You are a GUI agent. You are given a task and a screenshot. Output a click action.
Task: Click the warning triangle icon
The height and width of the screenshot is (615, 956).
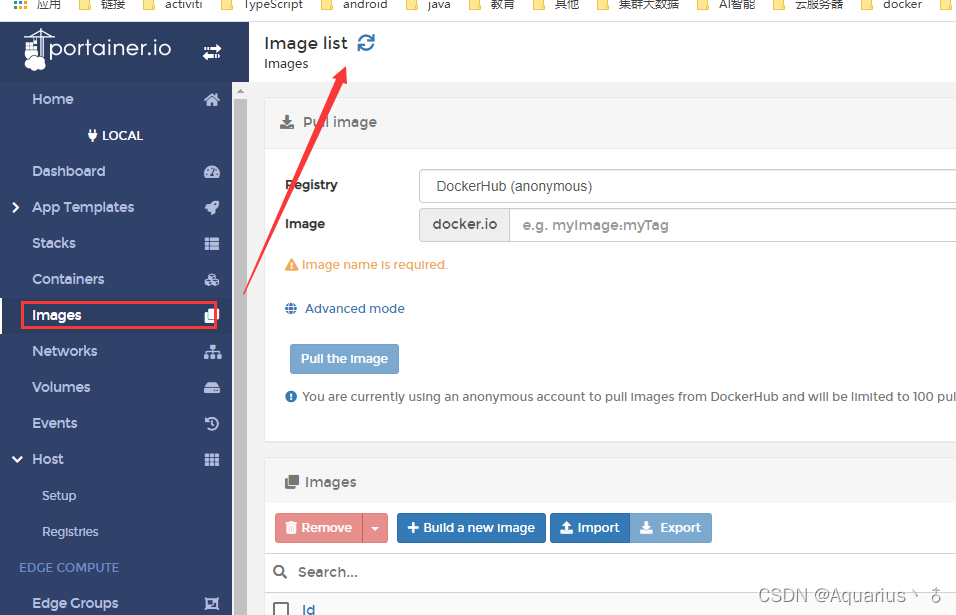tap(291, 265)
